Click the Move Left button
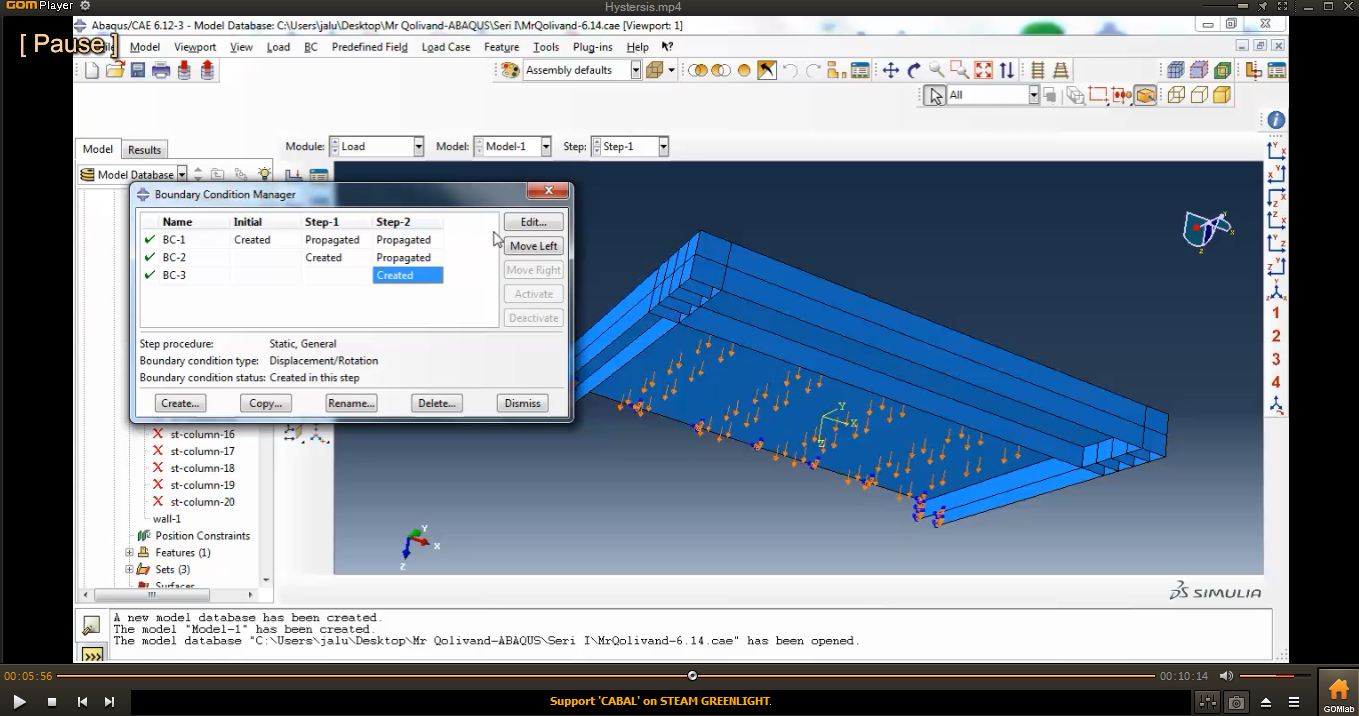The width and height of the screenshot is (1359, 716). click(x=533, y=246)
